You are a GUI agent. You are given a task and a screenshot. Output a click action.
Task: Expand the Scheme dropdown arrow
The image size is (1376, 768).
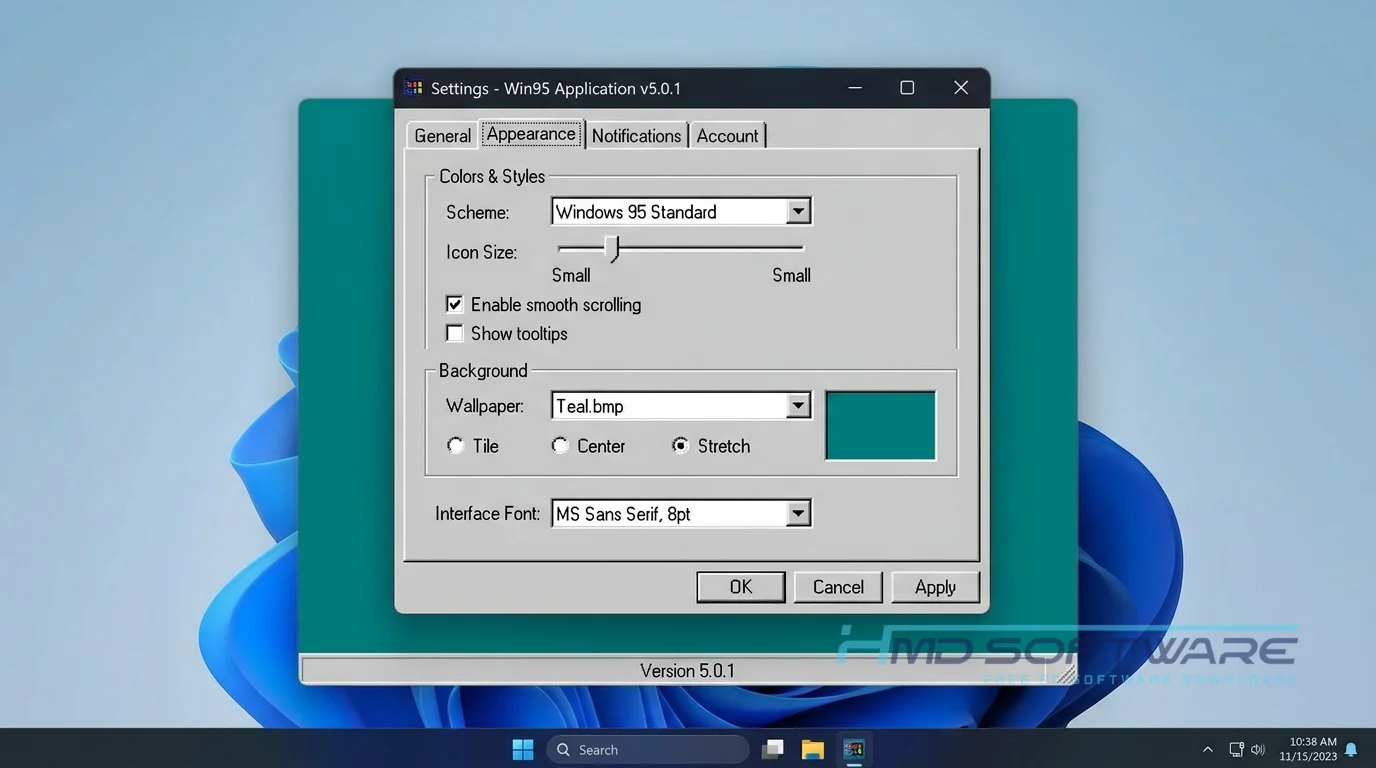pyautogui.click(x=797, y=211)
